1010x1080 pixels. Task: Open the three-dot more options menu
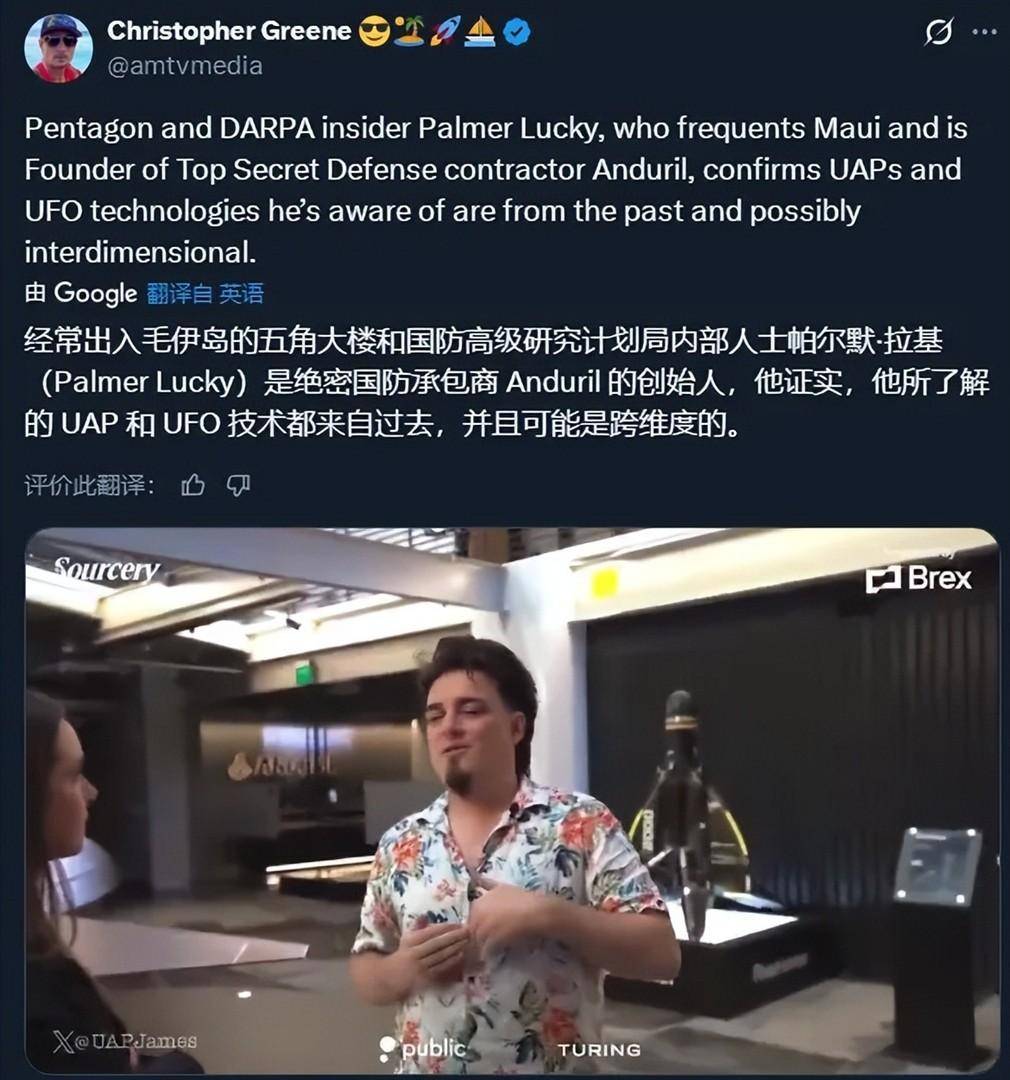tap(985, 32)
